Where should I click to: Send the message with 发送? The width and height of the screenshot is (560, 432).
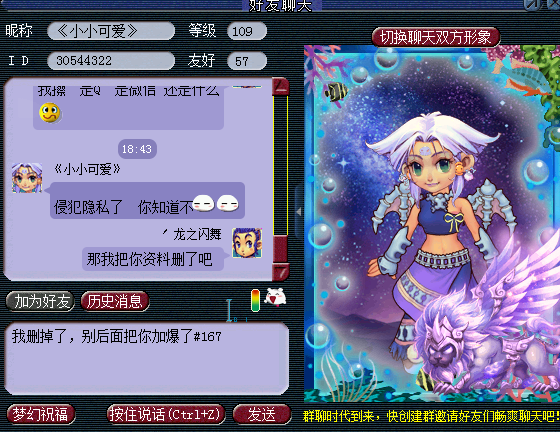[x=262, y=415]
